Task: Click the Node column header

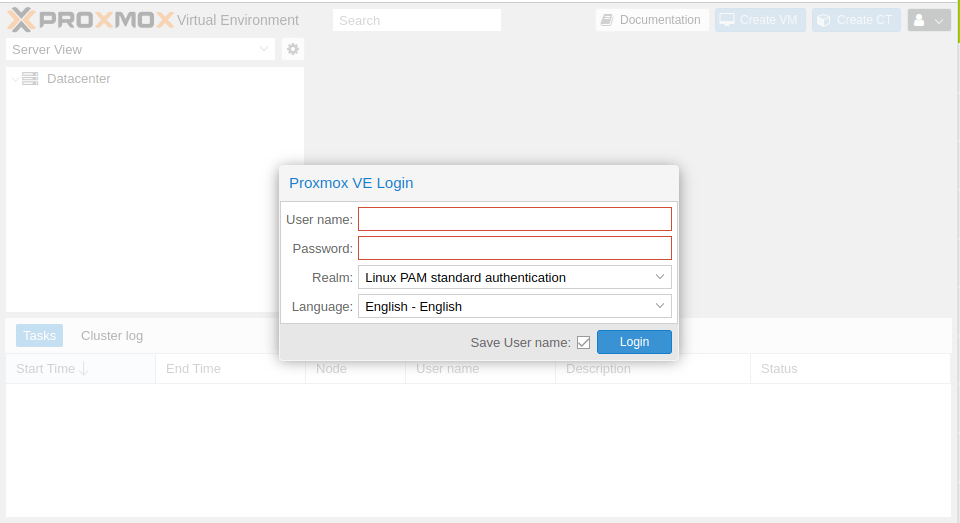Action: coord(356,369)
